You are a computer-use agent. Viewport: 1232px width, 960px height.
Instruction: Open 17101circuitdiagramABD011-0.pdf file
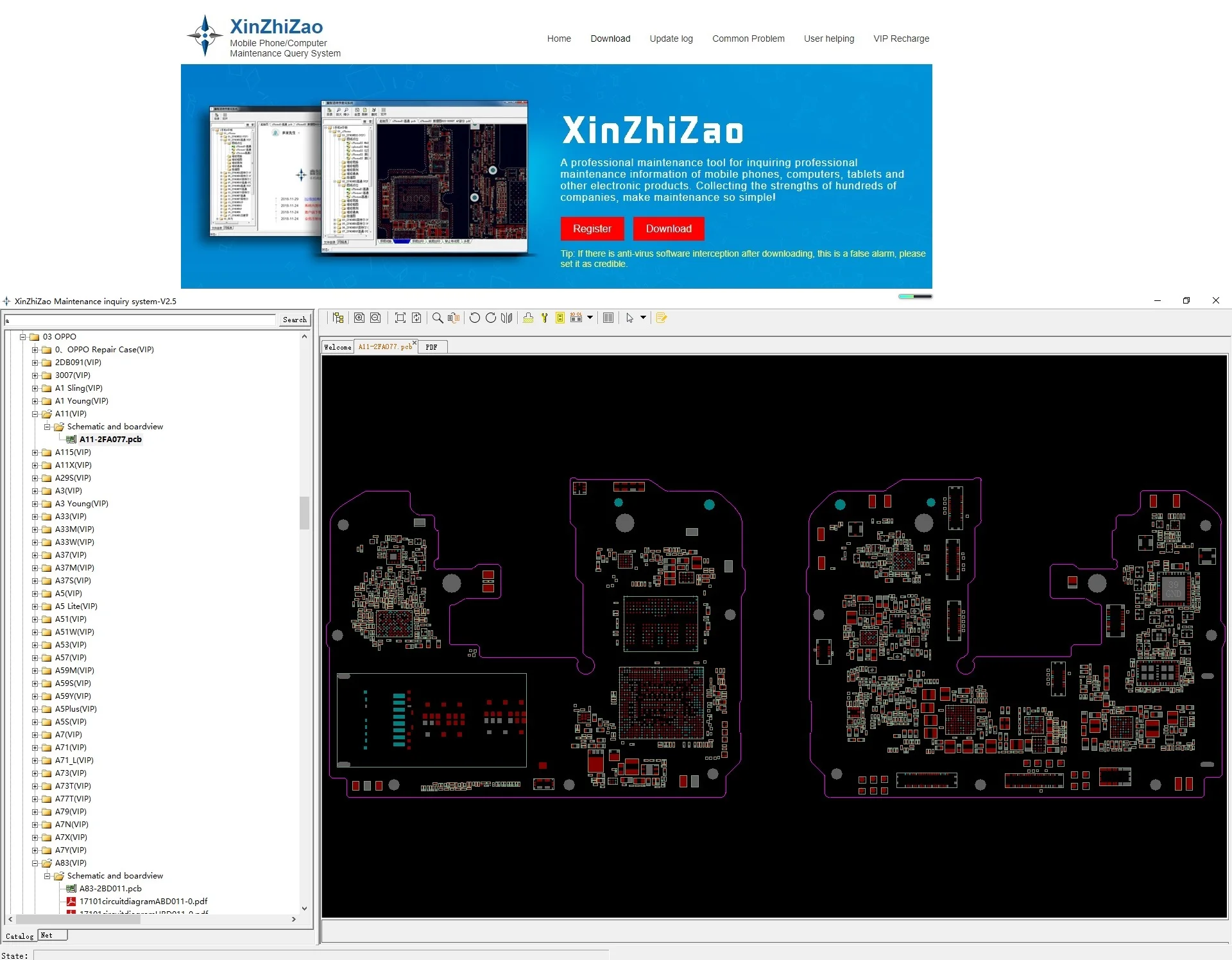144,901
